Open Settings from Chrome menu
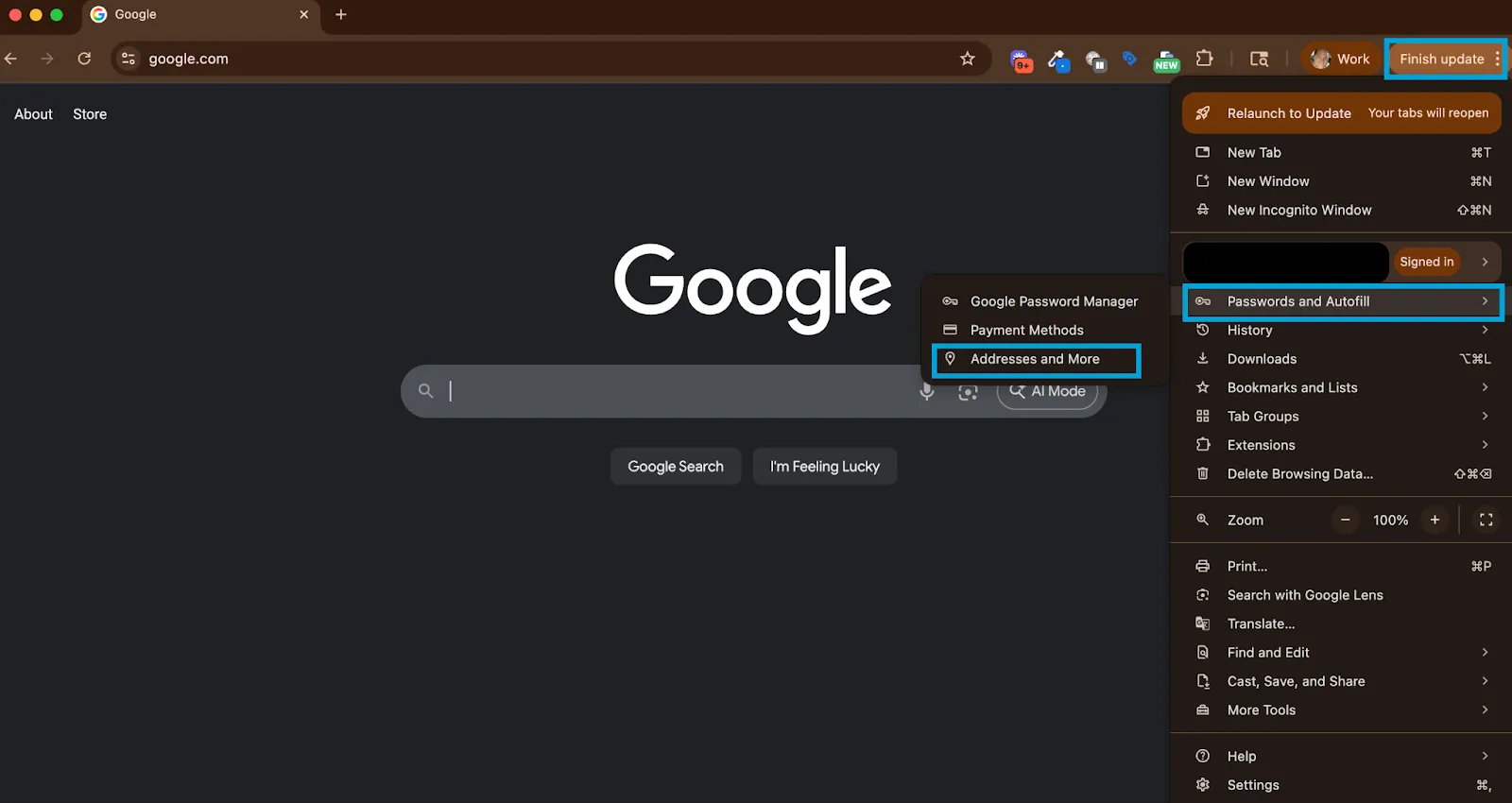1512x803 pixels. [x=1342, y=785]
